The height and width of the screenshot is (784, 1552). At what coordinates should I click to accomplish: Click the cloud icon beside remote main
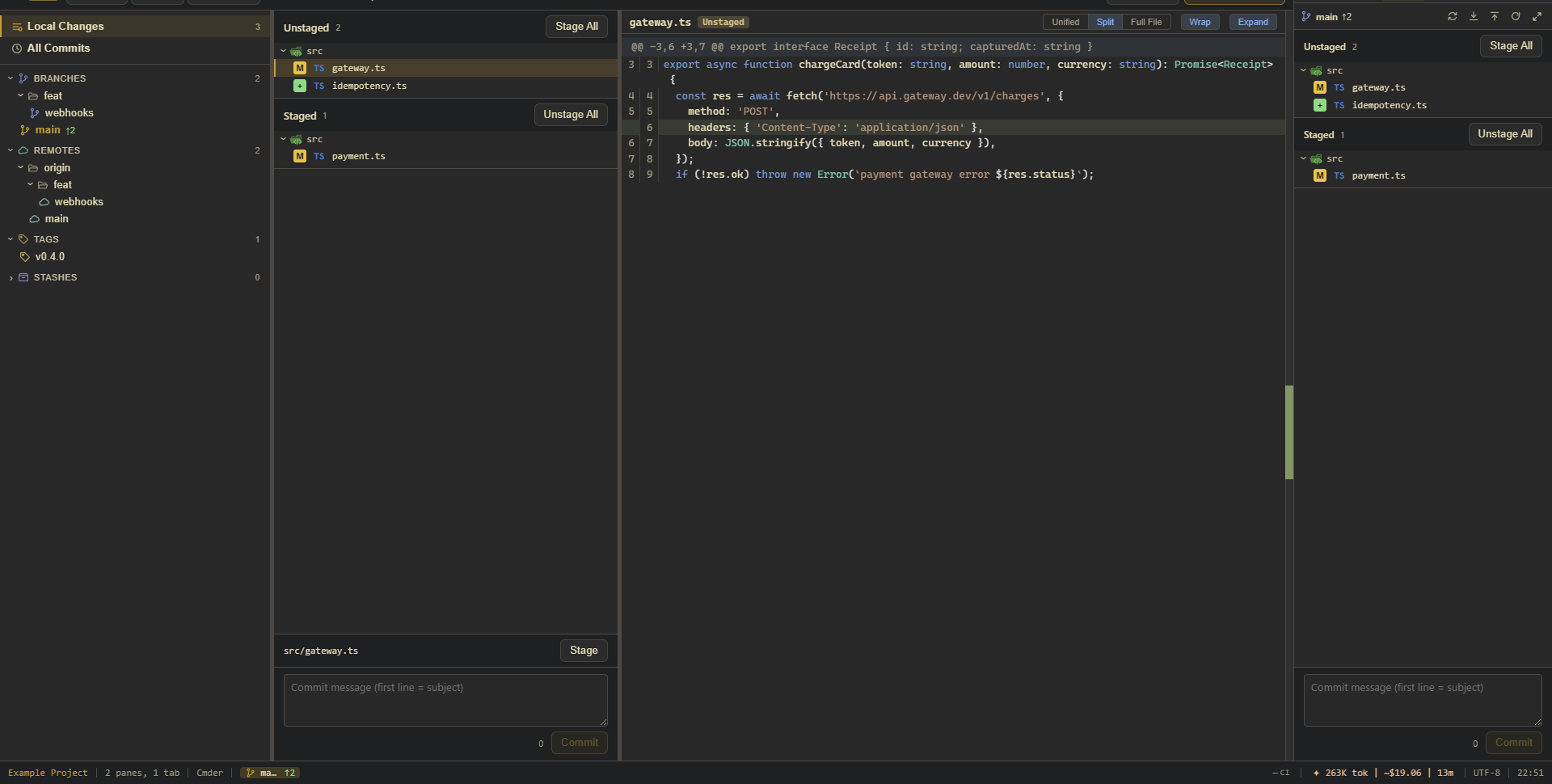35,219
